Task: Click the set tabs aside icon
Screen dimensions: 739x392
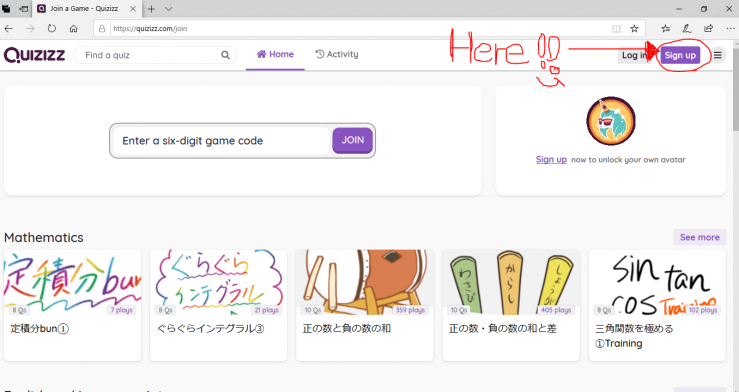Action: [24, 9]
